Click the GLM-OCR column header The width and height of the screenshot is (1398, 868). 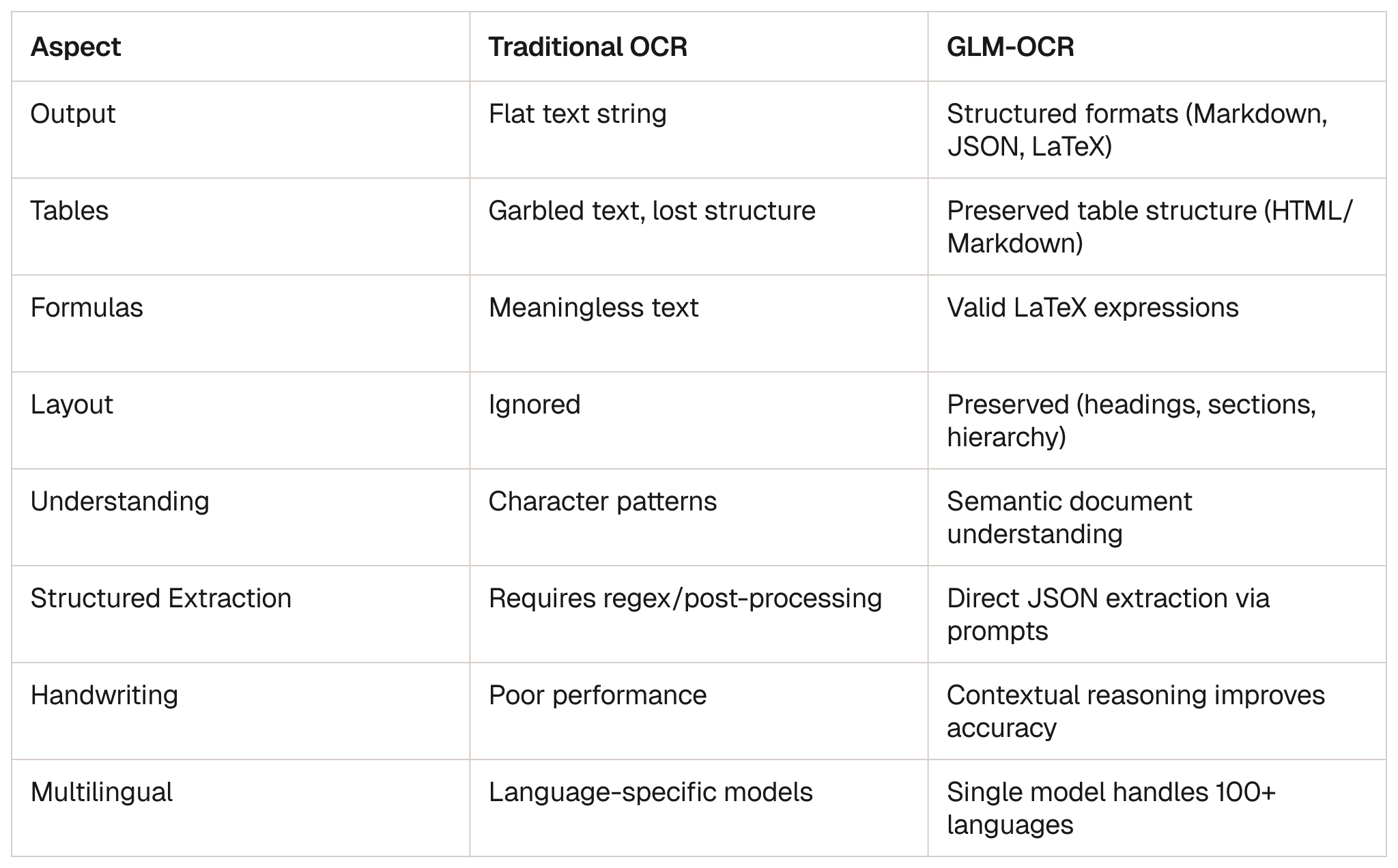pyautogui.click(x=1010, y=47)
